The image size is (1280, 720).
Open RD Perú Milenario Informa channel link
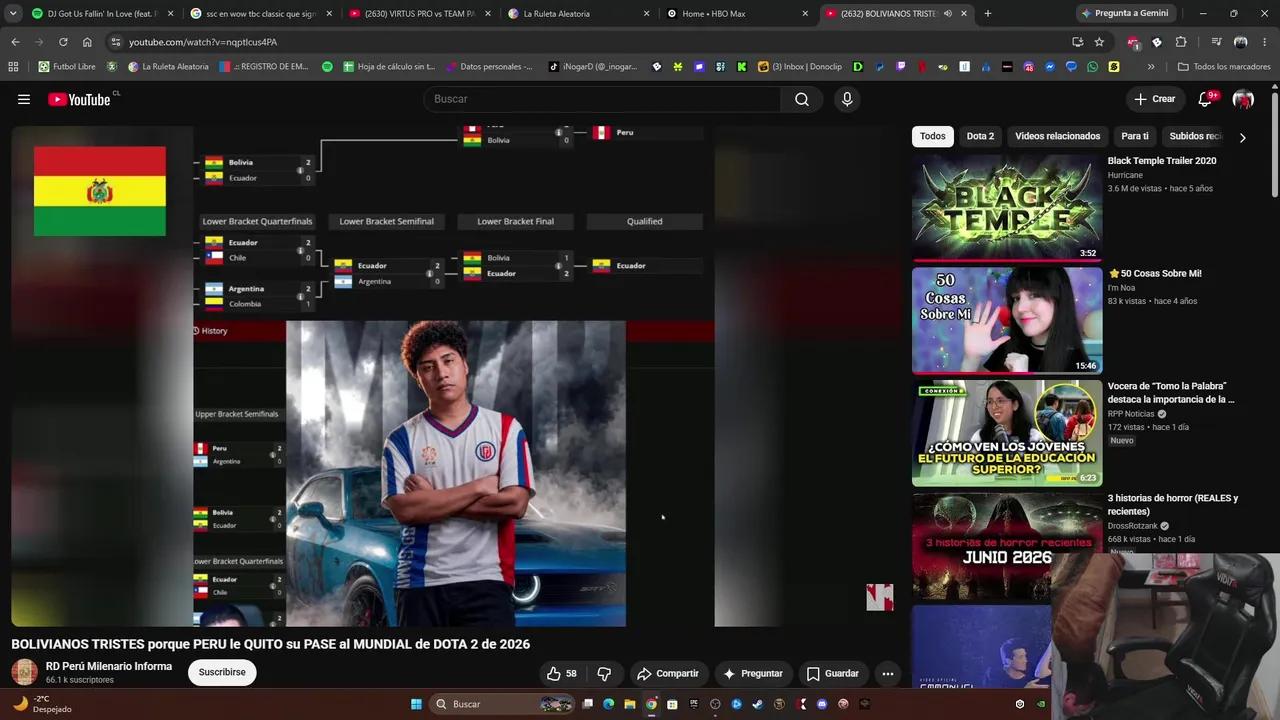coord(109,666)
